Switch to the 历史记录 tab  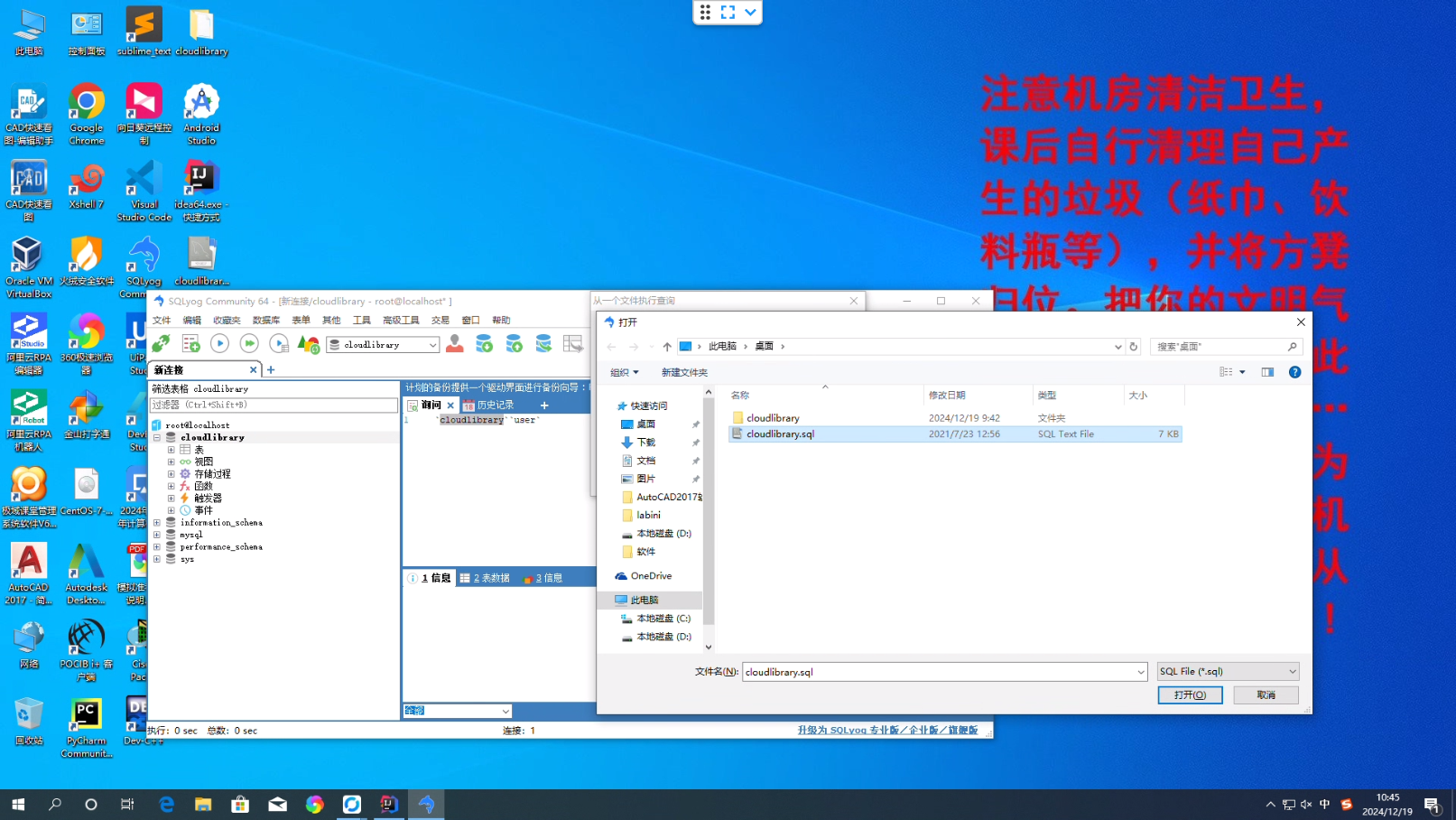click(x=488, y=405)
